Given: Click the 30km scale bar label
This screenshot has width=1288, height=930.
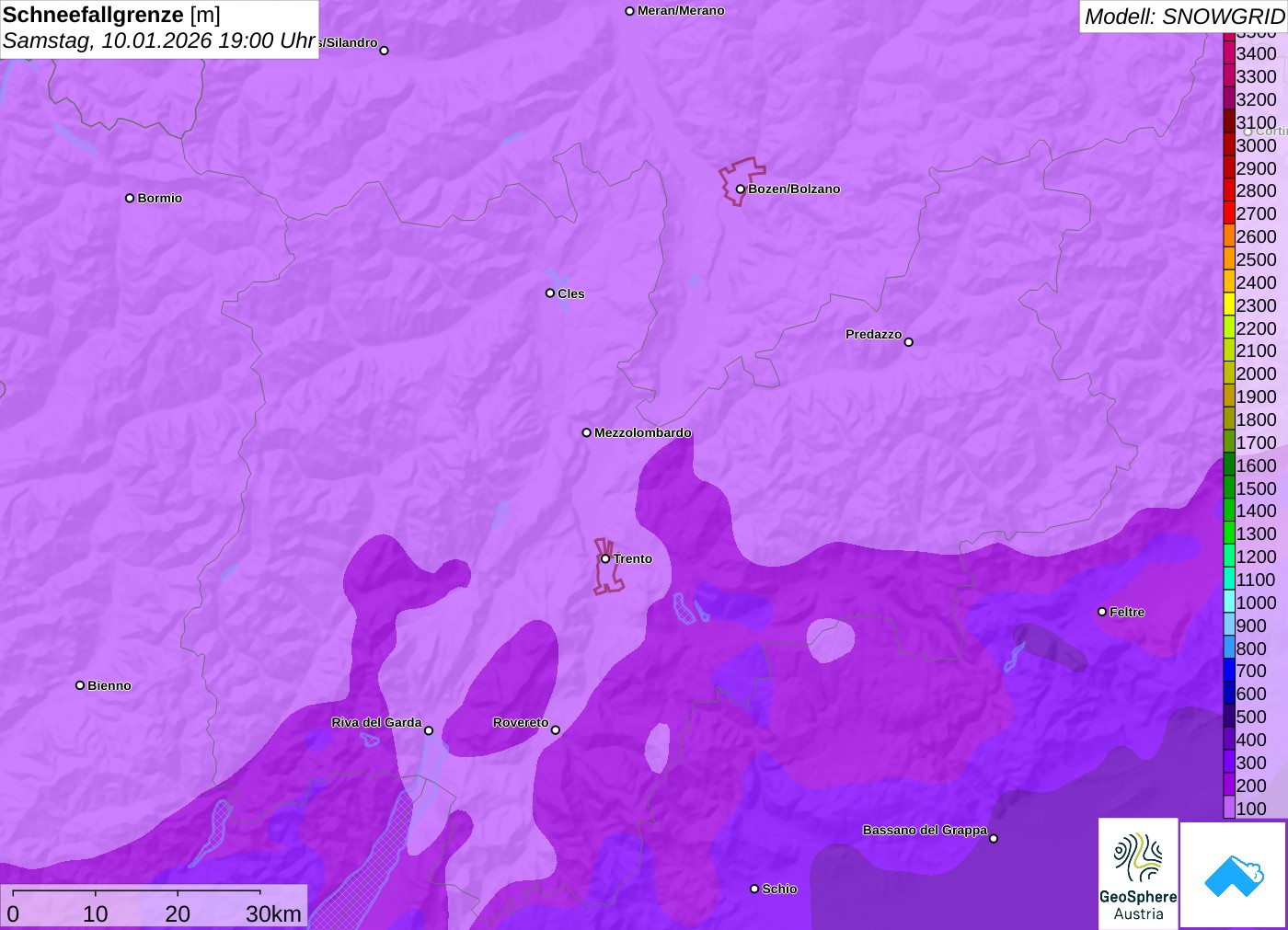Looking at the screenshot, I should tap(273, 913).
